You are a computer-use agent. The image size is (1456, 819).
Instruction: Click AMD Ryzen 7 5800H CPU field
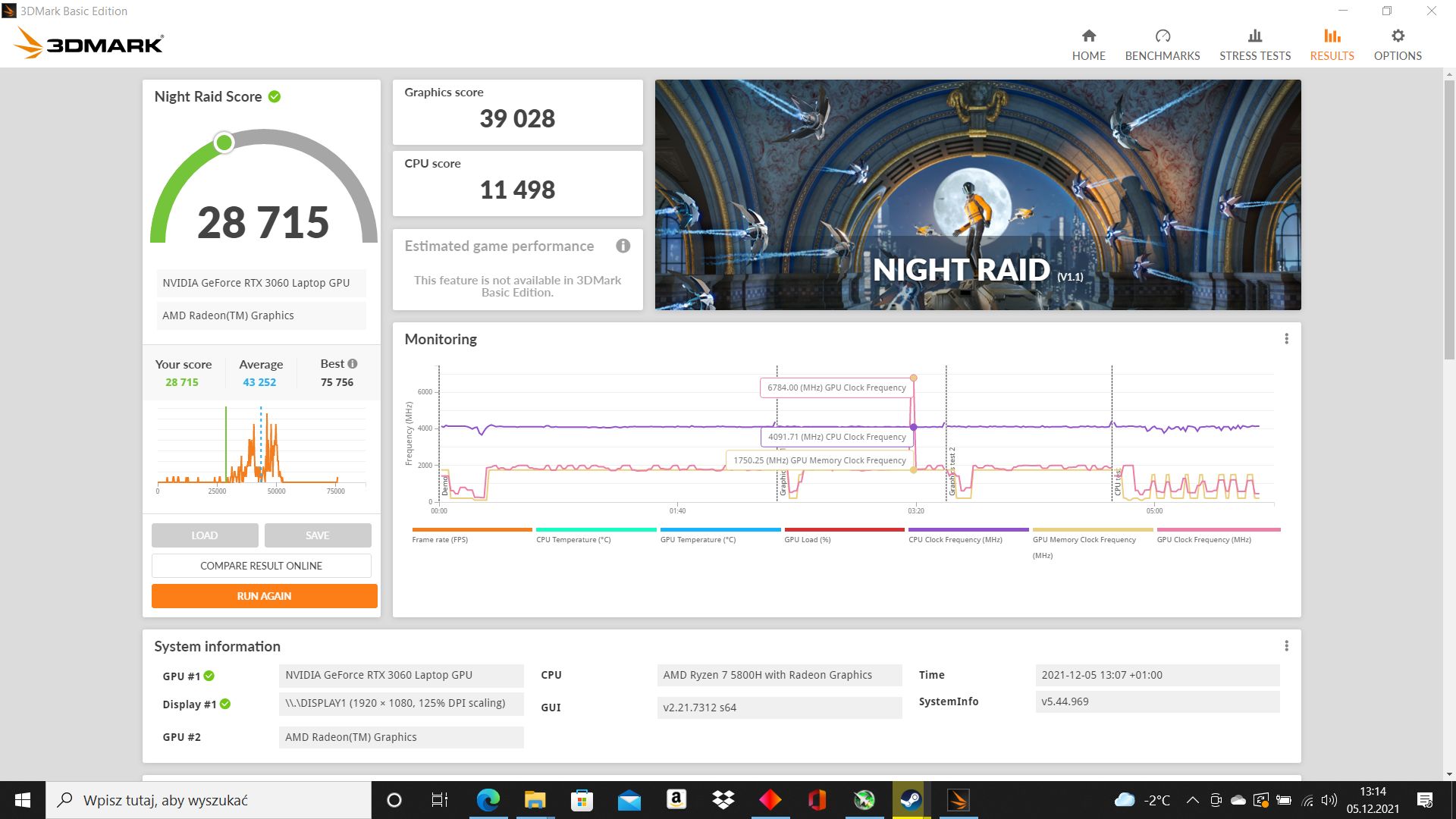click(780, 675)
